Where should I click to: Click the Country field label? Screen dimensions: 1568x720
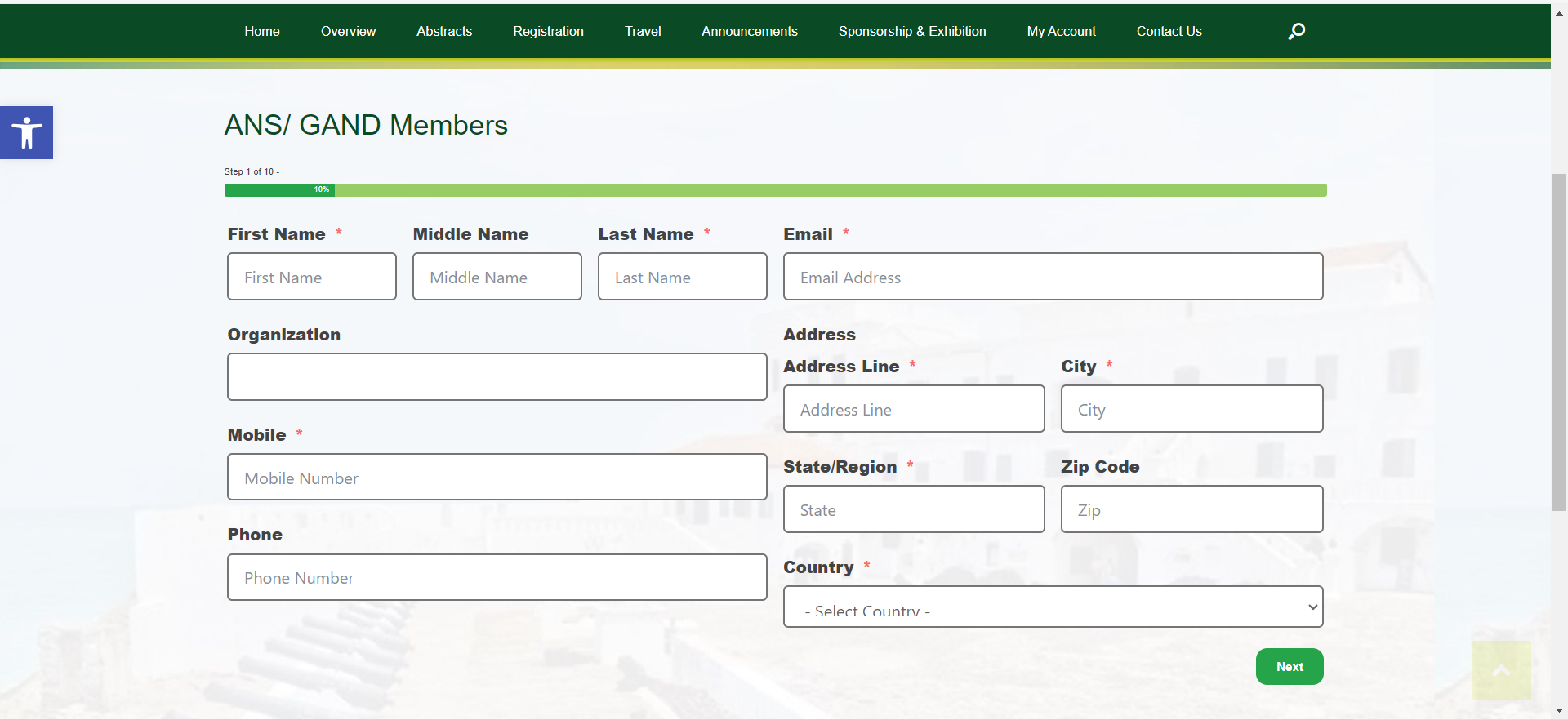[x=818, y=567]
